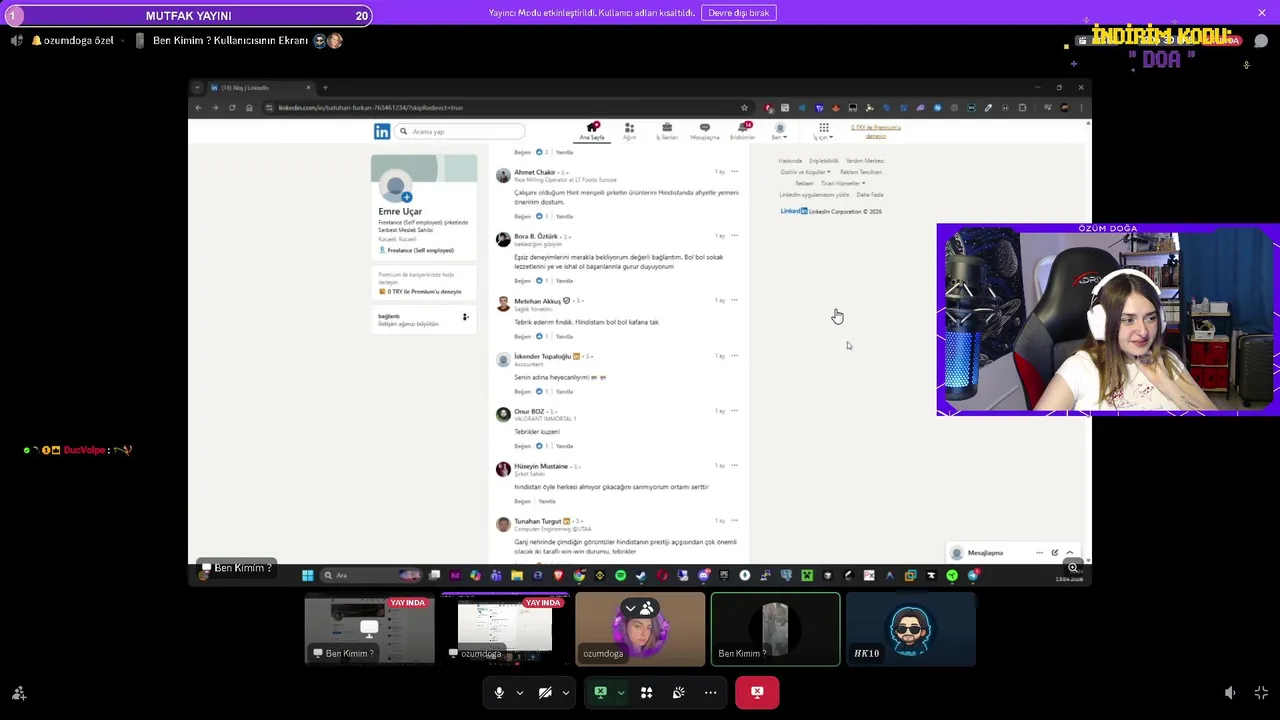Open Bildirimler tab in LinkedIn navbar
1280x720 pixels.
coord(742,131)
